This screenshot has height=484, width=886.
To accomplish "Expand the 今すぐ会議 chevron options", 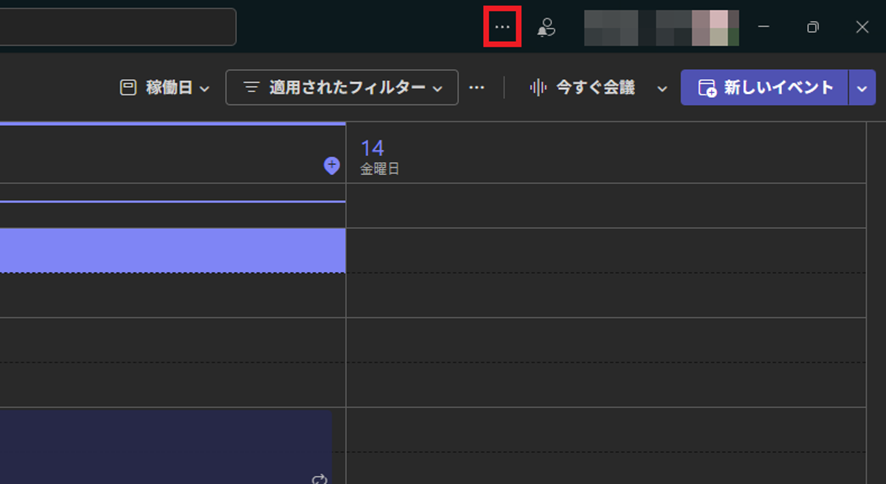I will tap(662, 89).
